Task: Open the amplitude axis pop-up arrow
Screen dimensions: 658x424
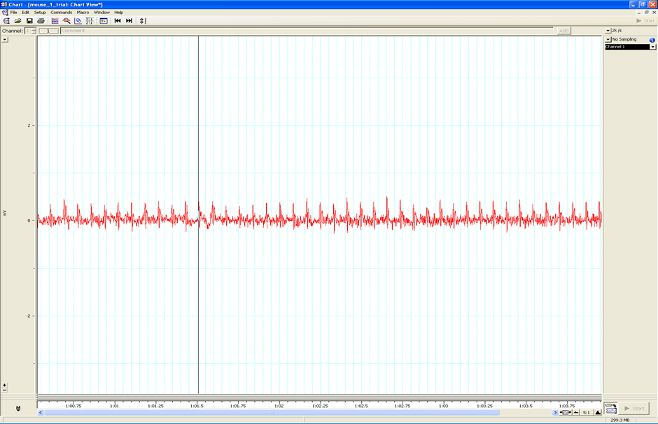Action: 5,39
